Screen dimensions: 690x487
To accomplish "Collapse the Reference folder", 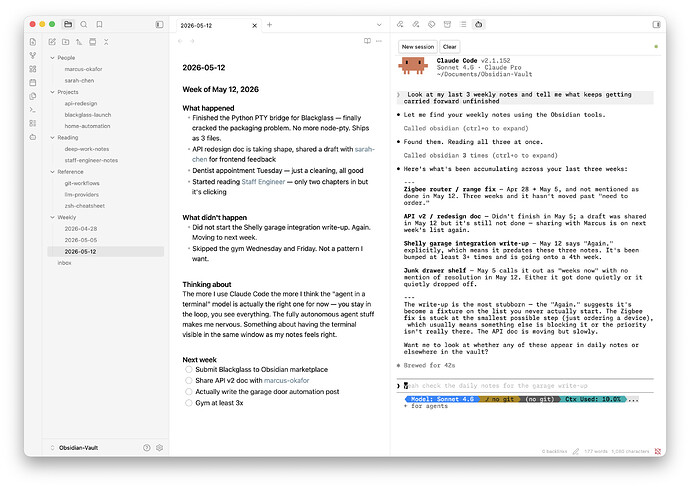I will coord(52,172).
